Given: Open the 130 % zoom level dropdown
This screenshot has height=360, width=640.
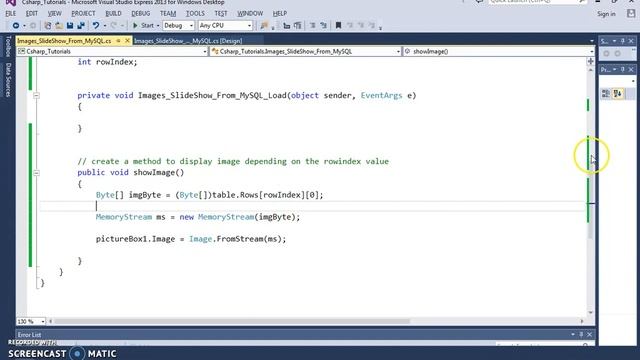Looking at the screenshot, I should 31,321.
